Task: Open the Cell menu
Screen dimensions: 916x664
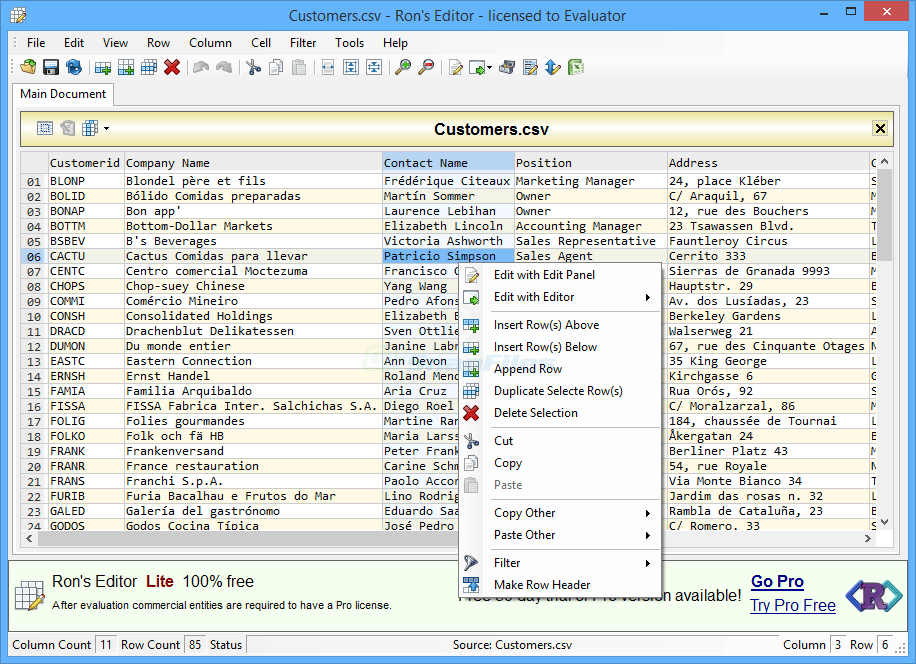Action: point(261,43)
